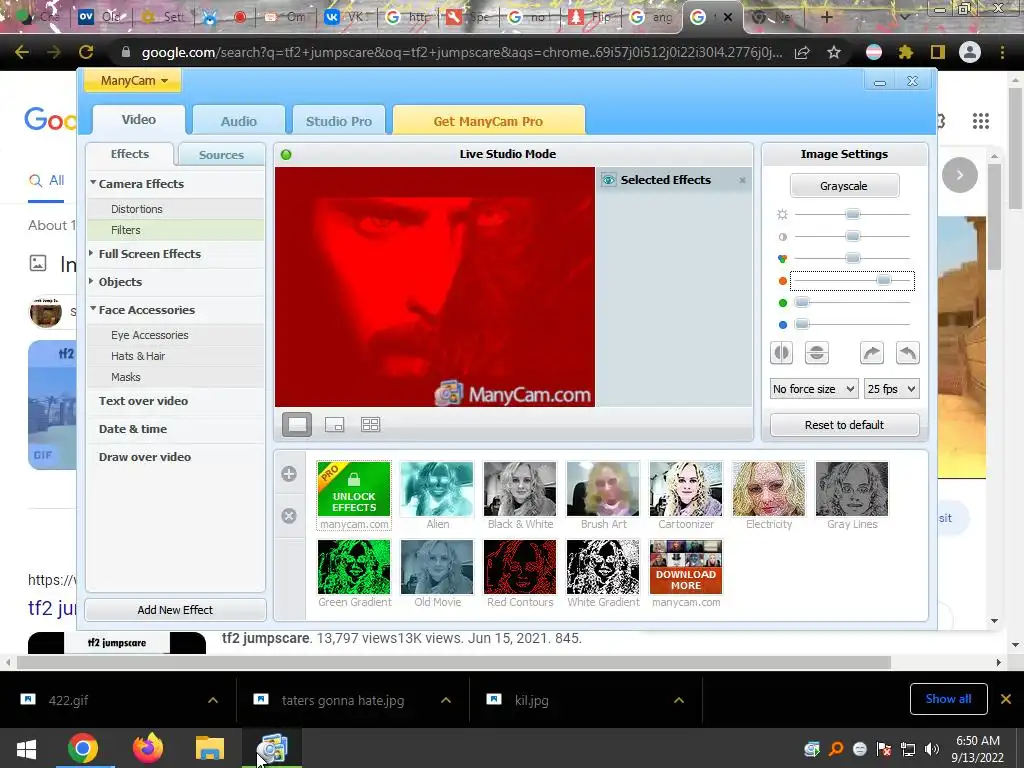
Task: Open File Explorer from the taskbar
Action: [x=210, y=748]
